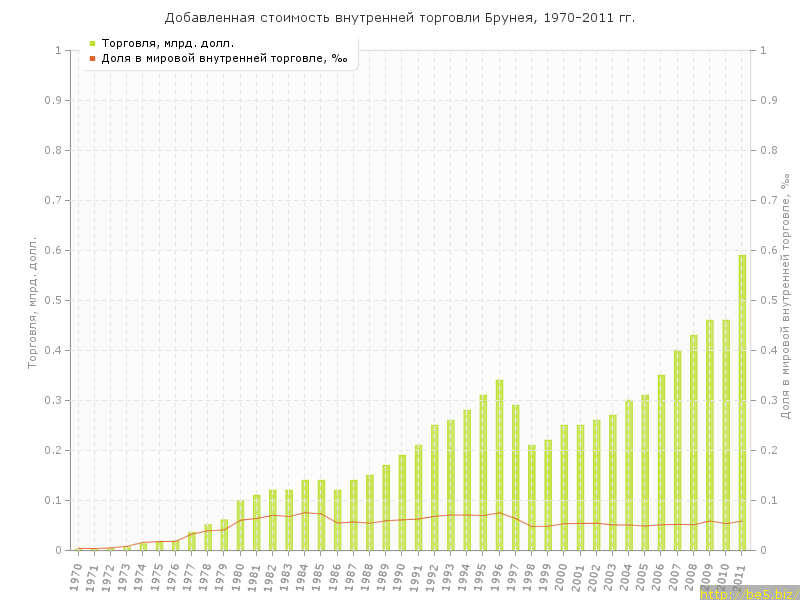Select the tallest bar for year 2011
The height and width of the screenshot is (600, 800).
point(742,402)
